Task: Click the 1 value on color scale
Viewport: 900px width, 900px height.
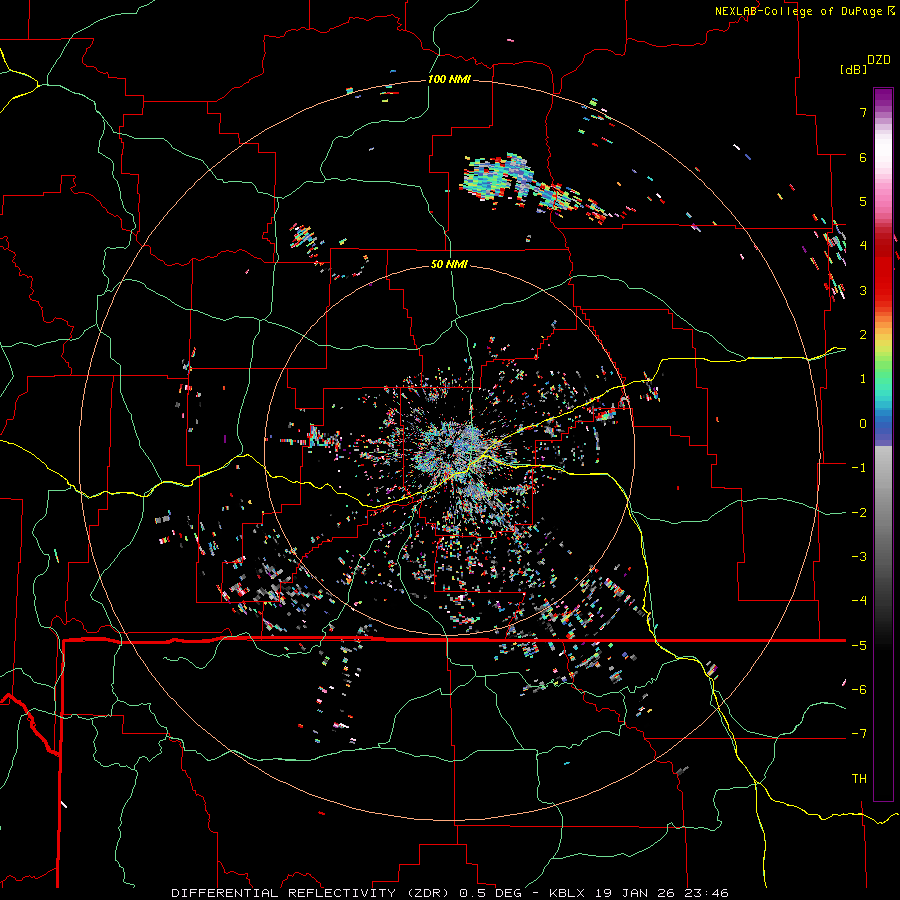Action: pos(863,379)
